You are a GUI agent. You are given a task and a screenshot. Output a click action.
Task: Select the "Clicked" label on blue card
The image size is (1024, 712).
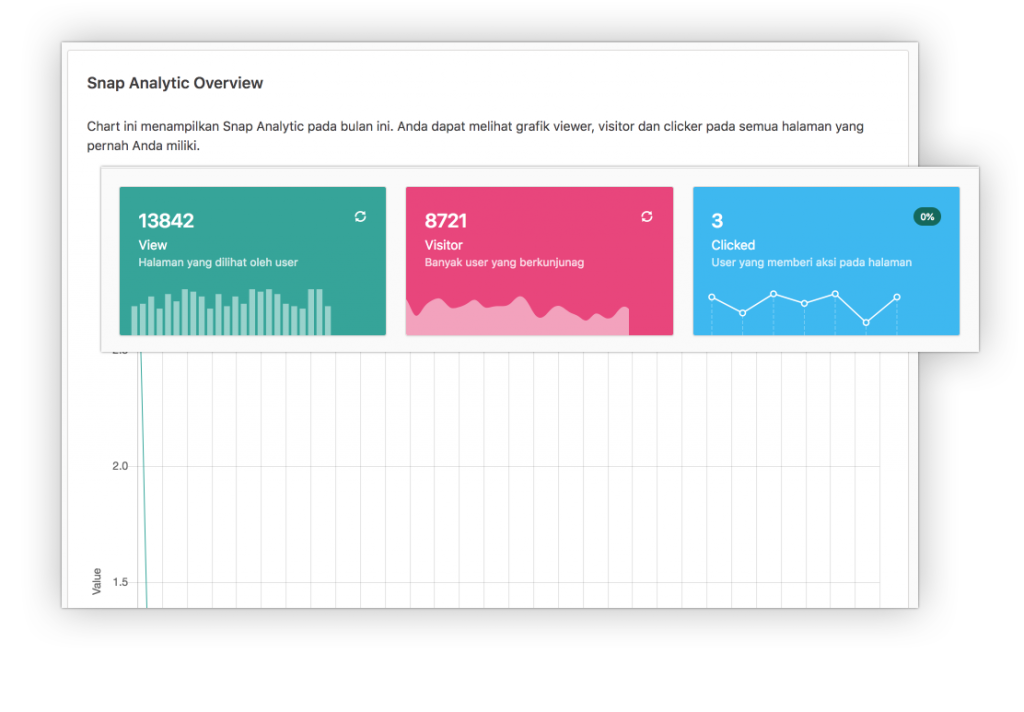coord(733,245)
